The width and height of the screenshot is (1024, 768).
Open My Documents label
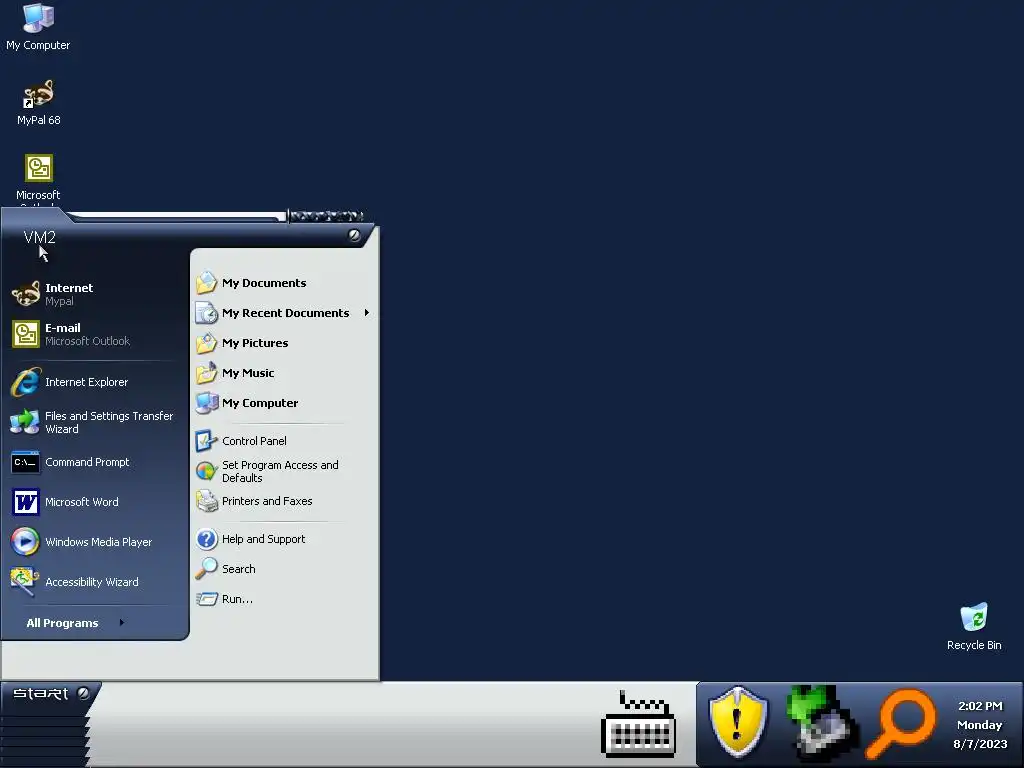[x=264, y=283]
